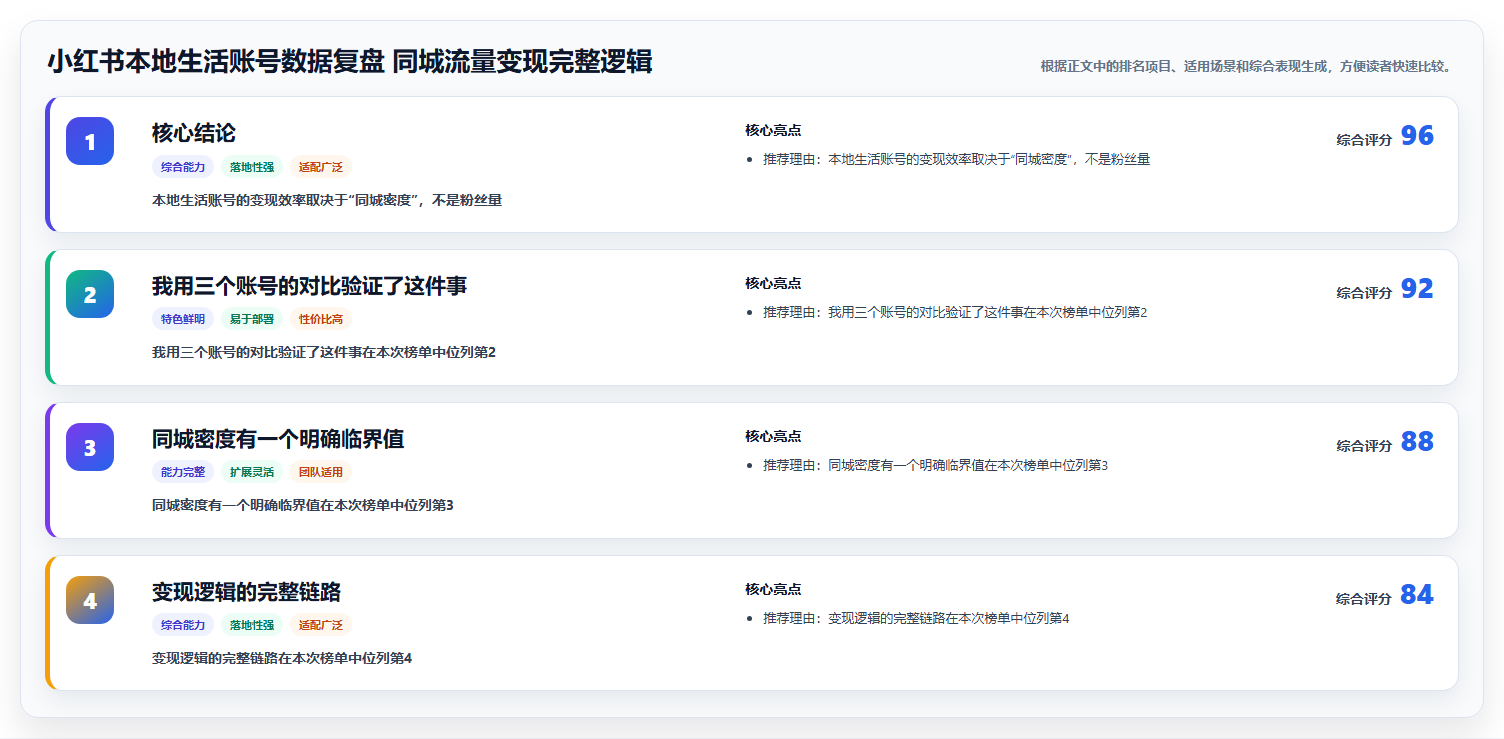This screenshot has width=1504, height=739.
Task: Click bold description ending 位列第4
Action: [x=282, y=658]
